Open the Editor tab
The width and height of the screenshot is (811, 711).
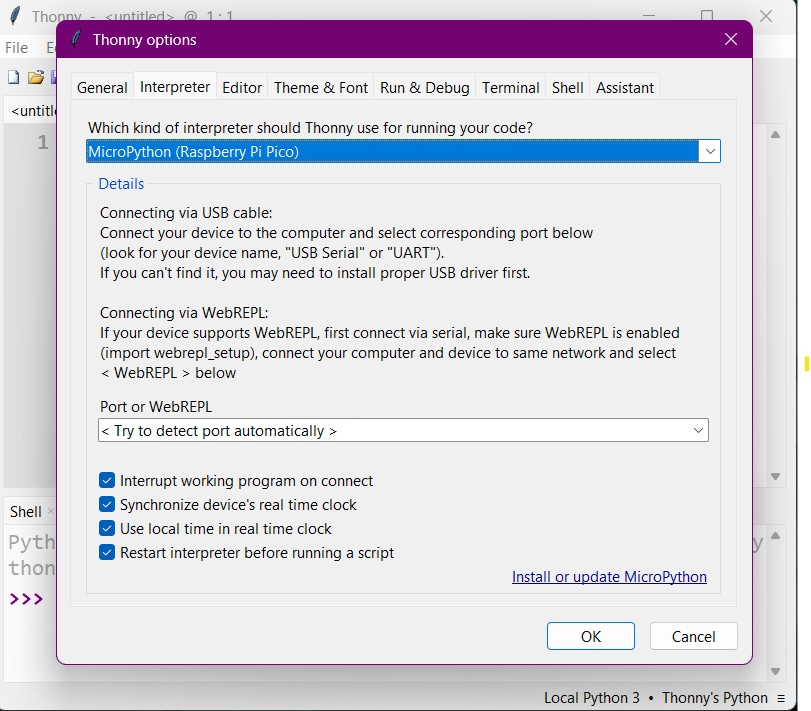pos(242,87)
